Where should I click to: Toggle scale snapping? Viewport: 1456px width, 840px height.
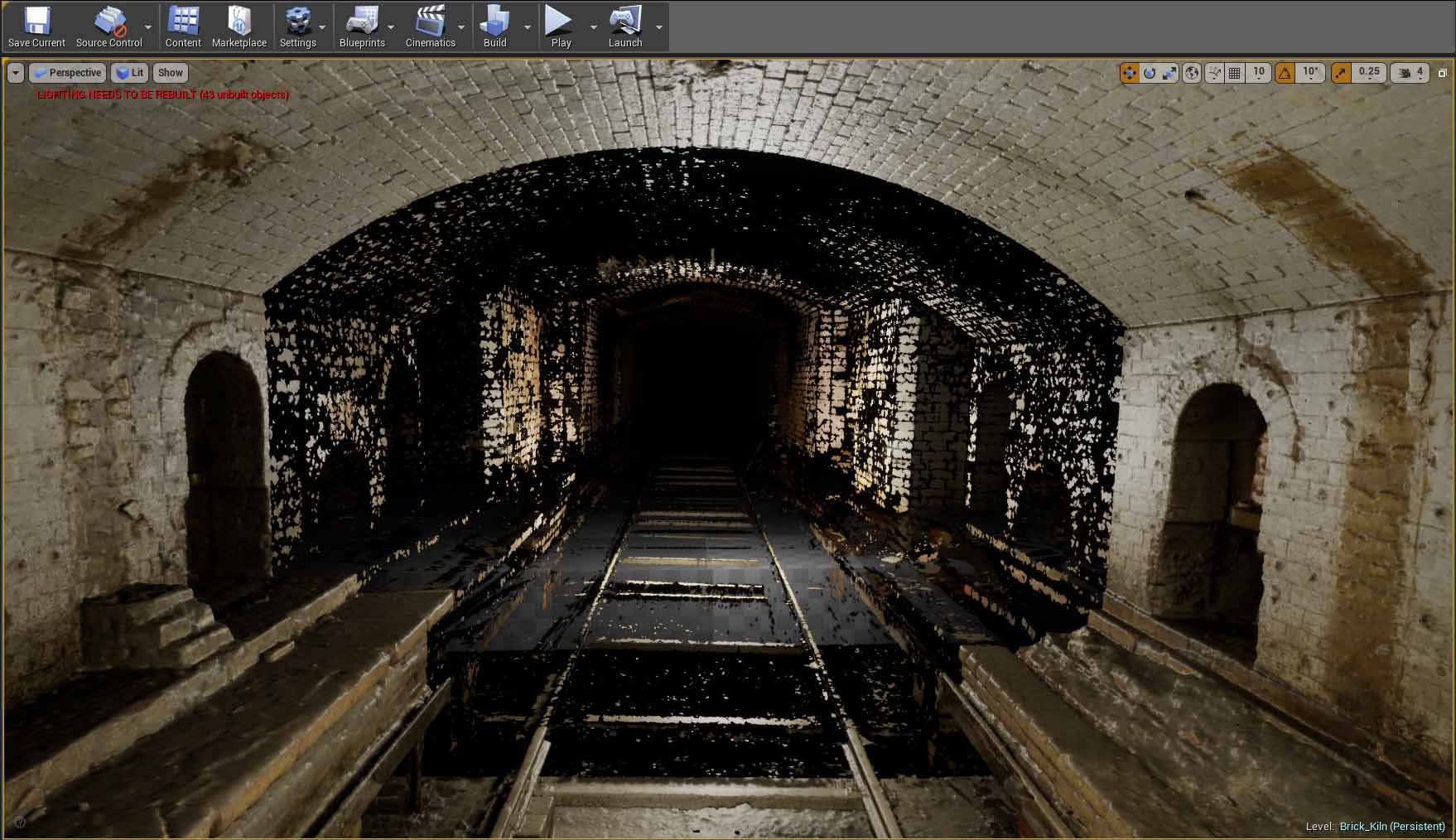point(1341,73)
